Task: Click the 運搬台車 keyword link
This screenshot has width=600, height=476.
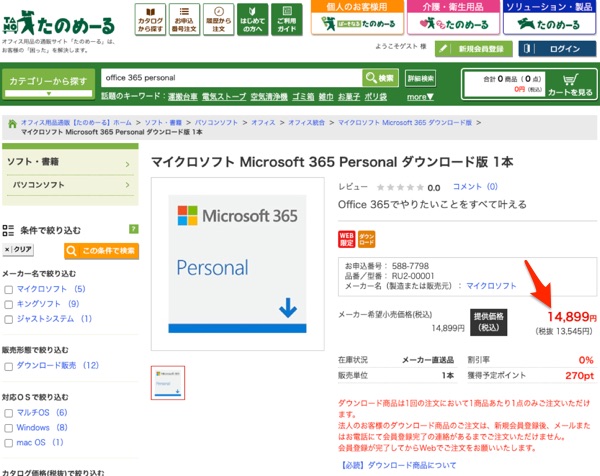Action: tap(183, 97)
